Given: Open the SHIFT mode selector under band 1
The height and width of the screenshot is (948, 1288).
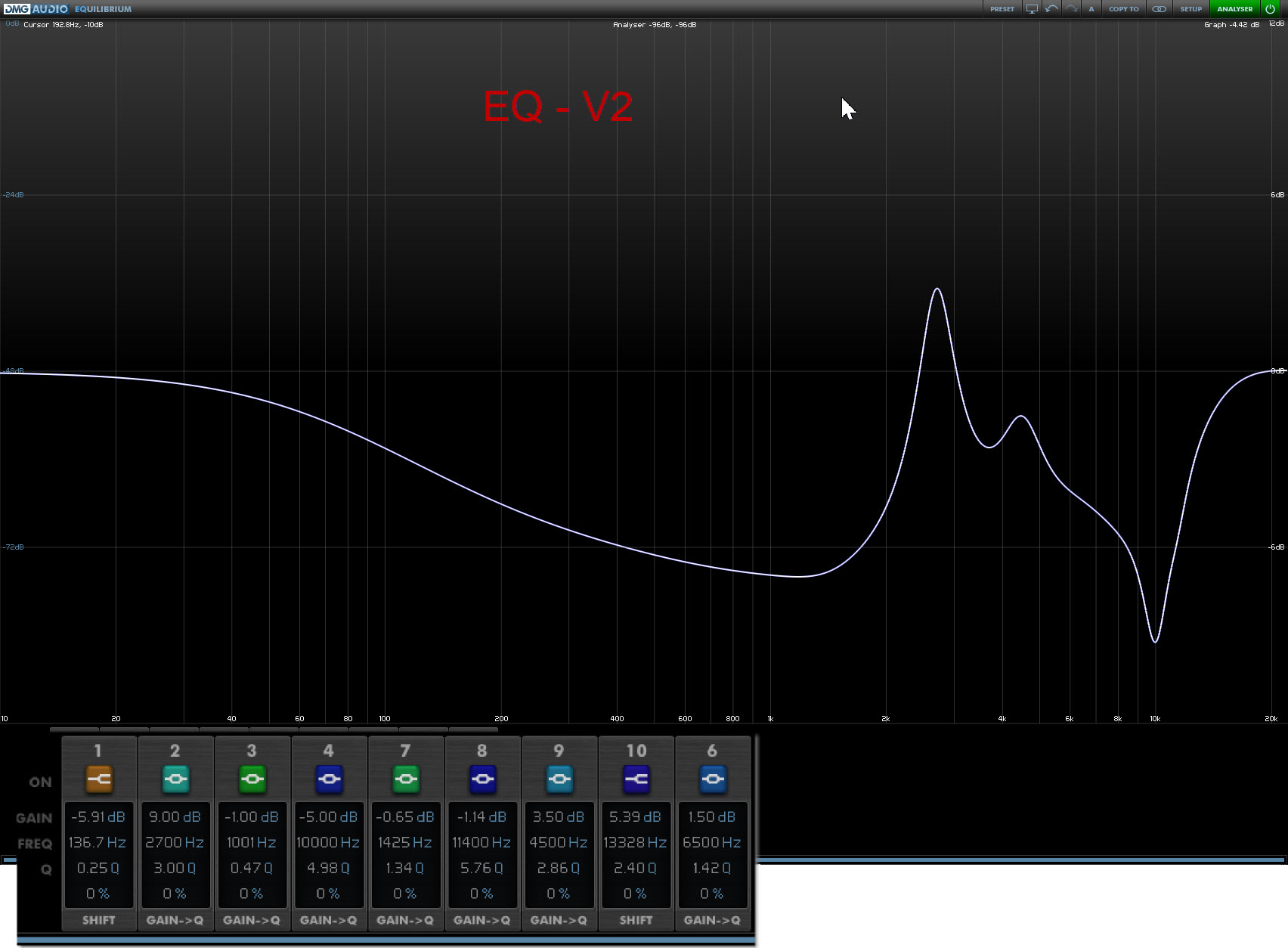Looking at the screenshot, I should click(99, 920).
